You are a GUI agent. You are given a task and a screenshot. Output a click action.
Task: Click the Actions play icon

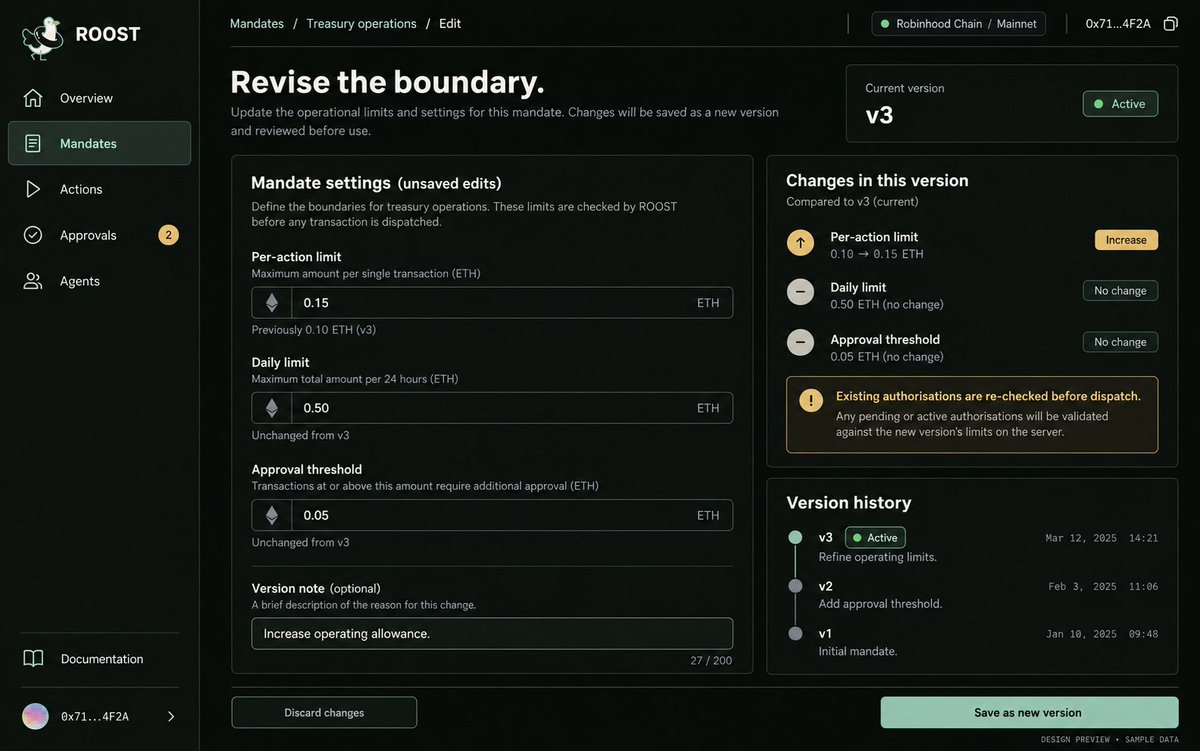[x=33, y=189]
